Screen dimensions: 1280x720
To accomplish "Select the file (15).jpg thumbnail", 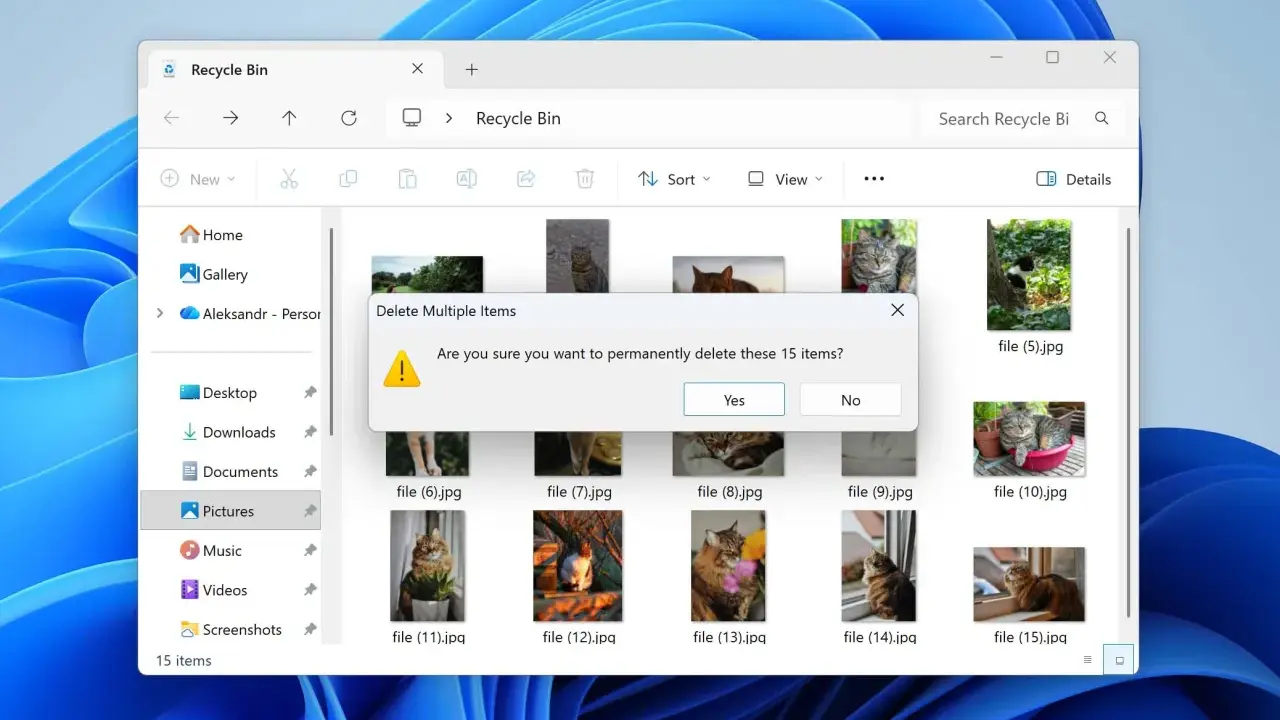I will tap(1029, 584).
